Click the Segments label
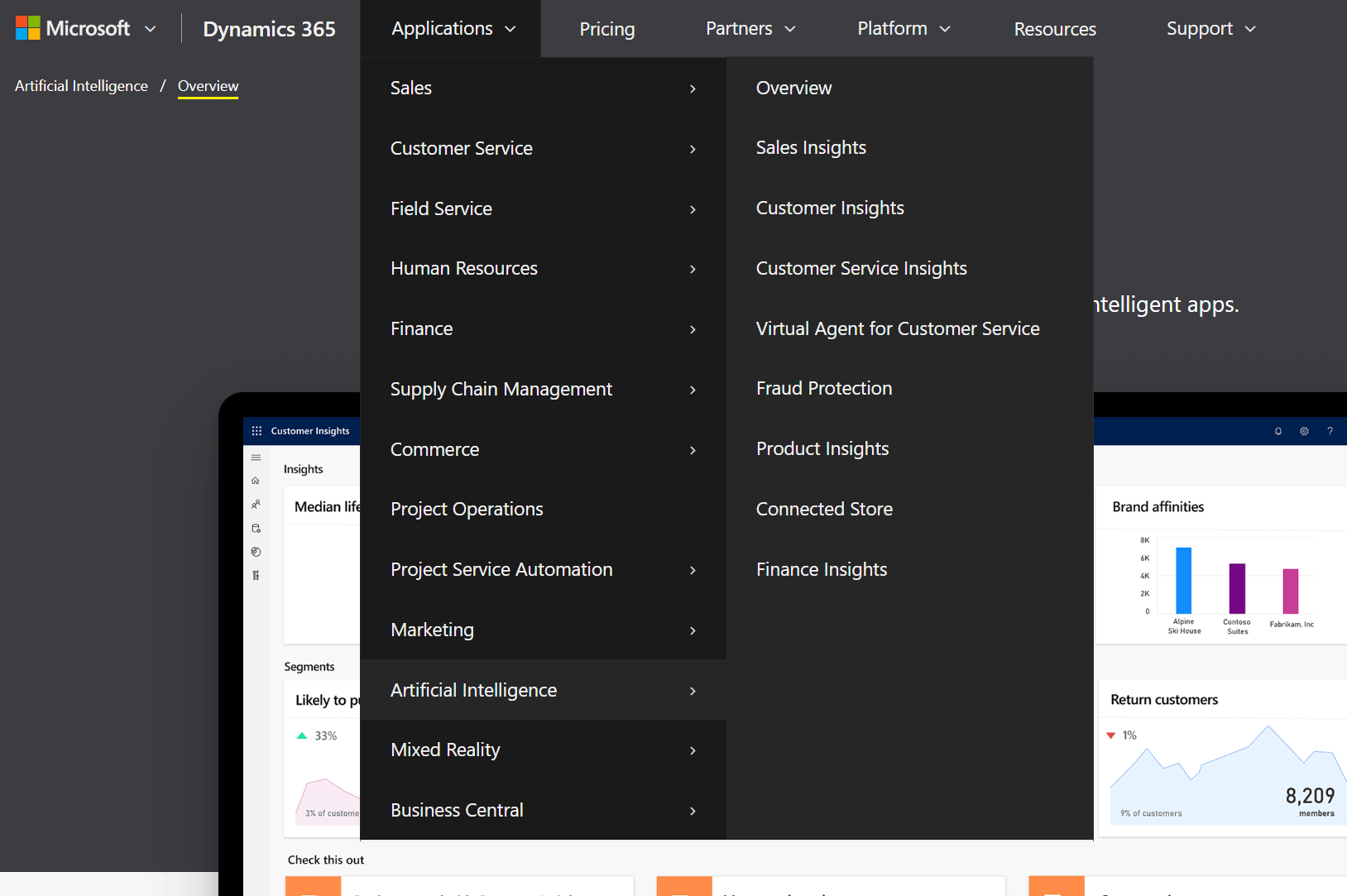 pos(309,667)
